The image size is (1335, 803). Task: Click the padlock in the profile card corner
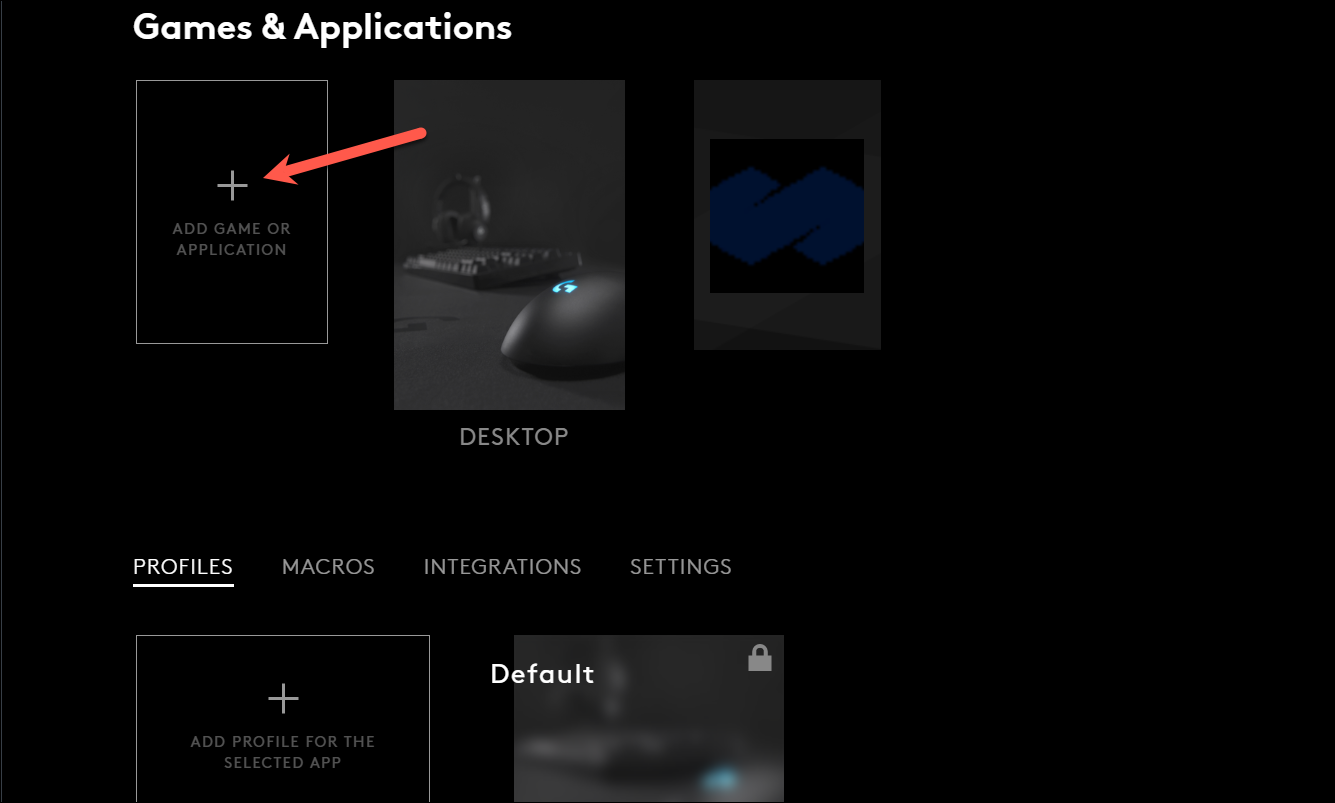point(759,657)
